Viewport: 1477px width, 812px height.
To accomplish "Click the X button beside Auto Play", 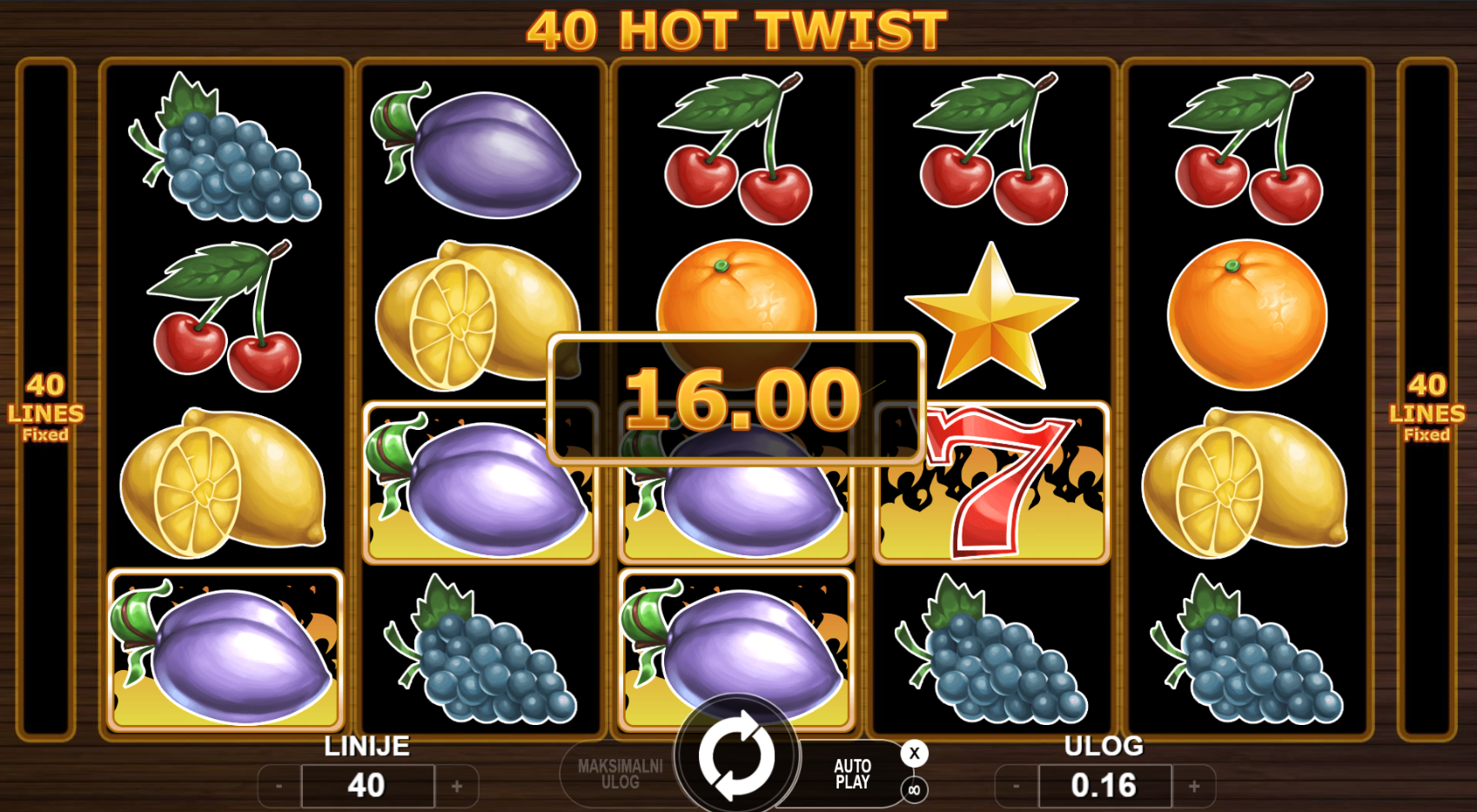I will click(x=914, y=754).
